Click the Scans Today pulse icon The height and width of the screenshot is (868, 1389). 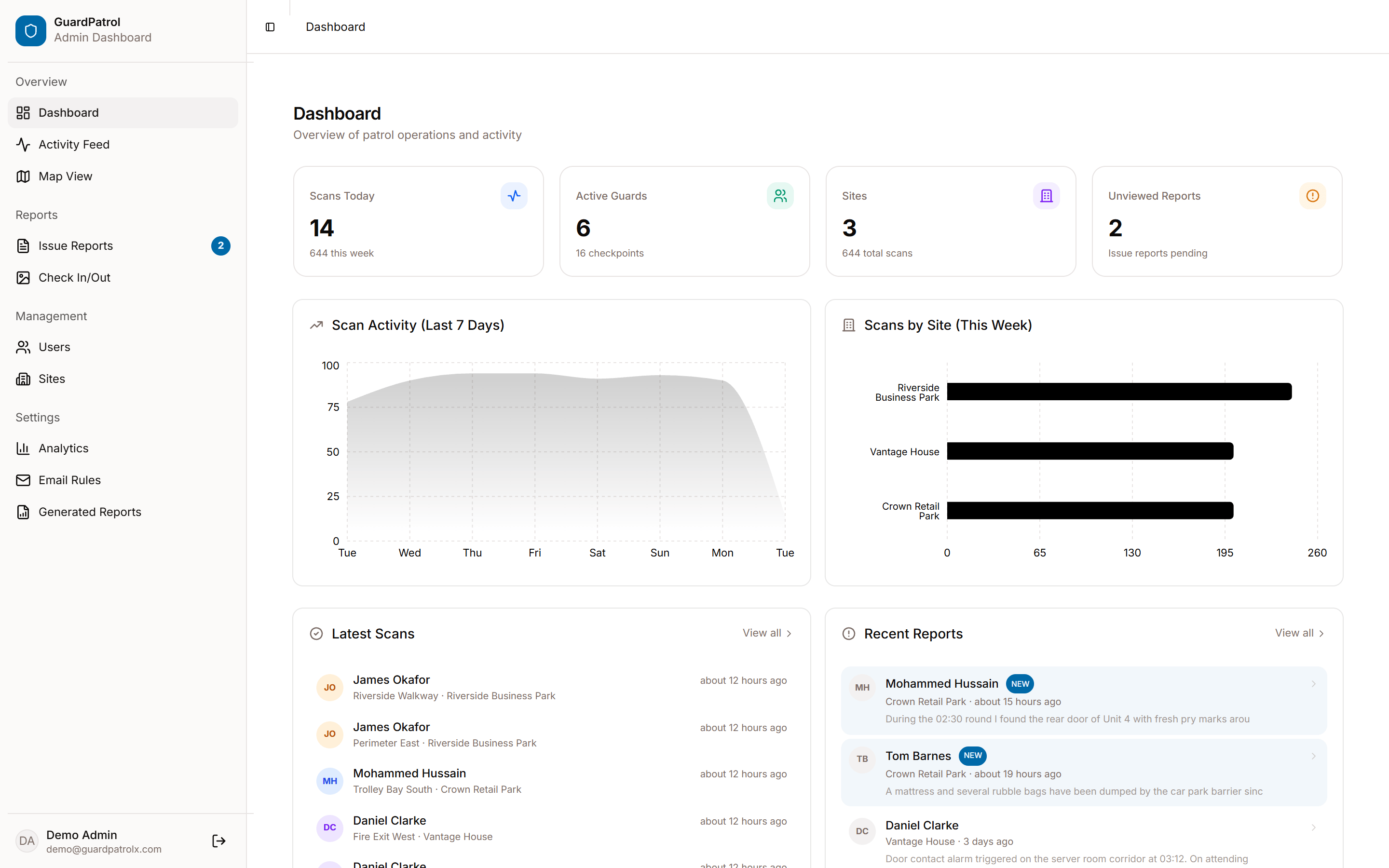[514, 196]
